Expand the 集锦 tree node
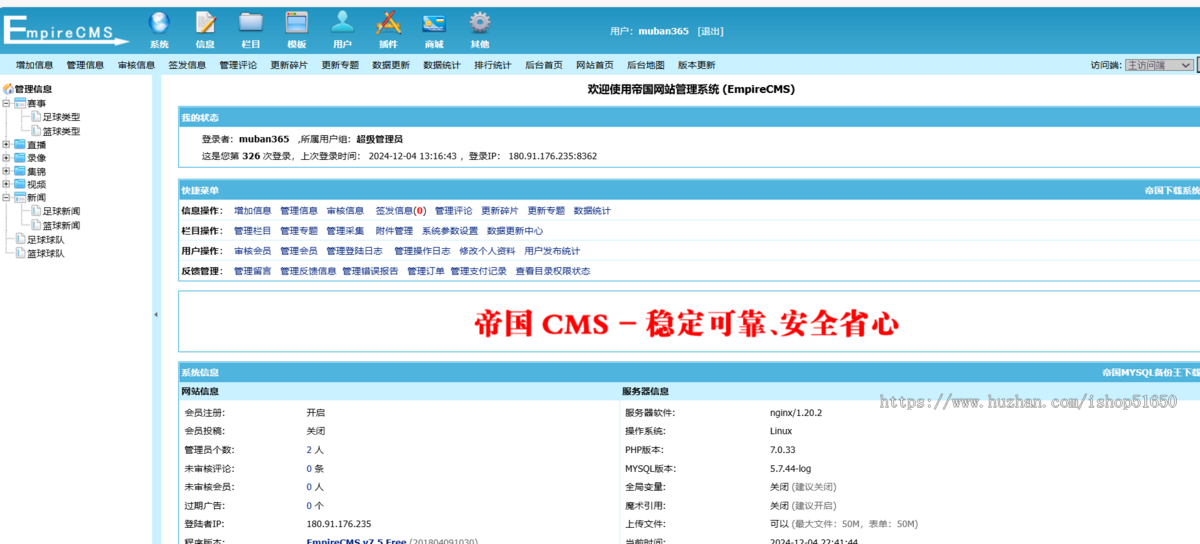 (7, 171)
